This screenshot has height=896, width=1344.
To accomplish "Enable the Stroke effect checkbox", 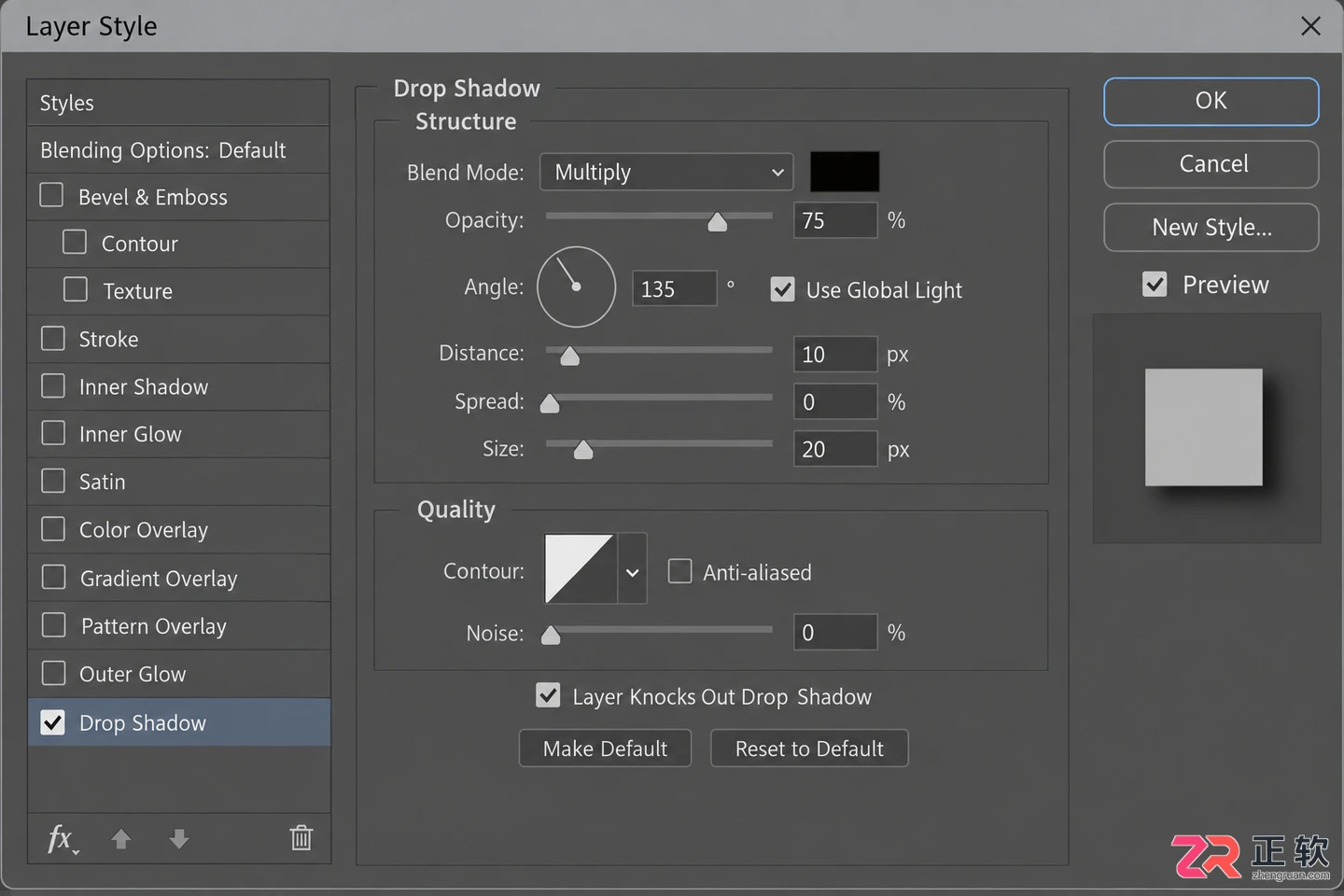I will (x=53, y=338).
